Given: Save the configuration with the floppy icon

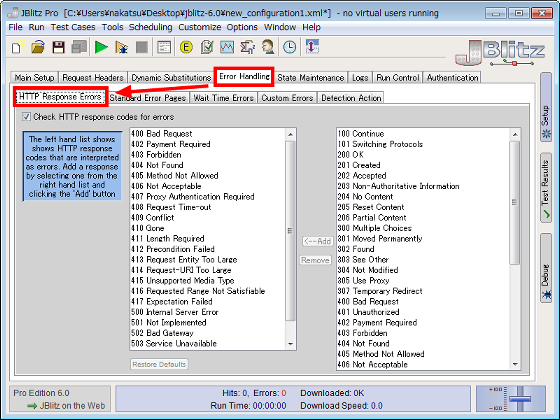Looking at the screenshot, I should point(58,47).
